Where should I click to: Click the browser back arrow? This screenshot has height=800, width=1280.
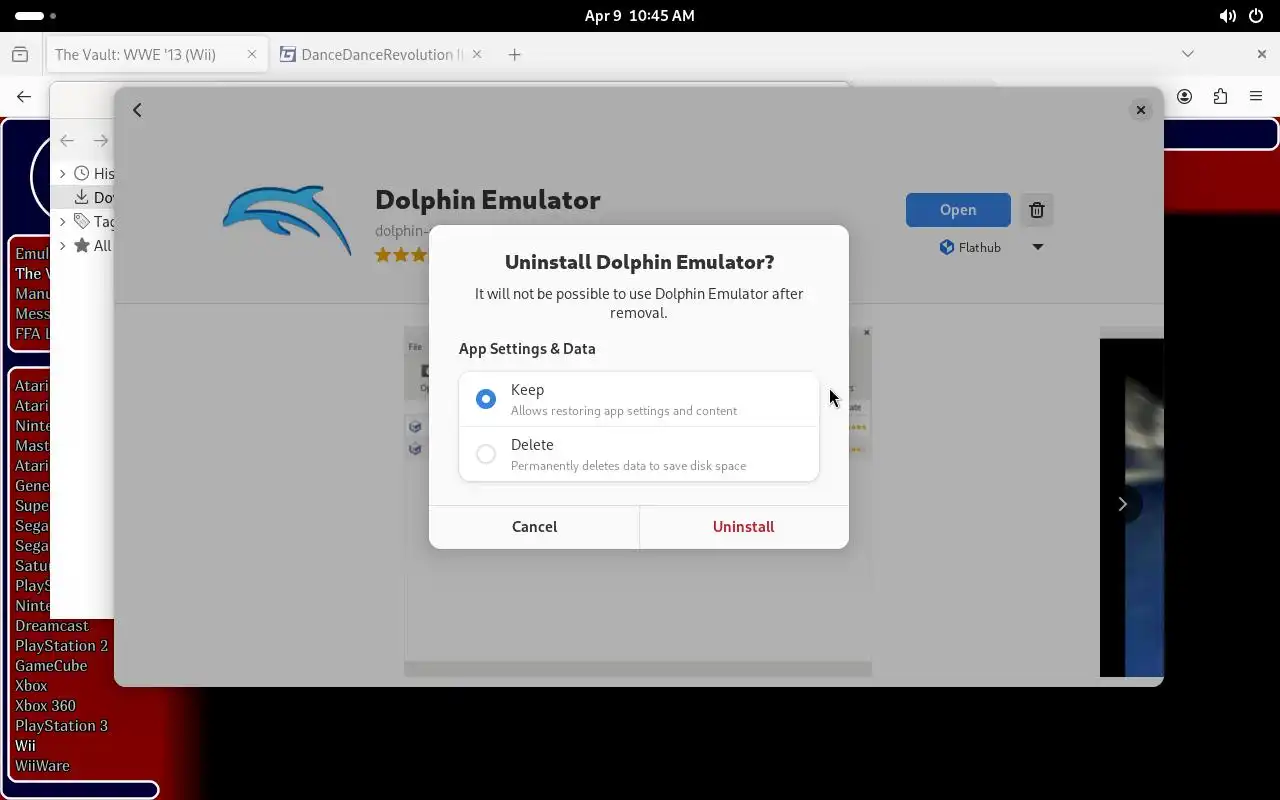tap(24, 97)
